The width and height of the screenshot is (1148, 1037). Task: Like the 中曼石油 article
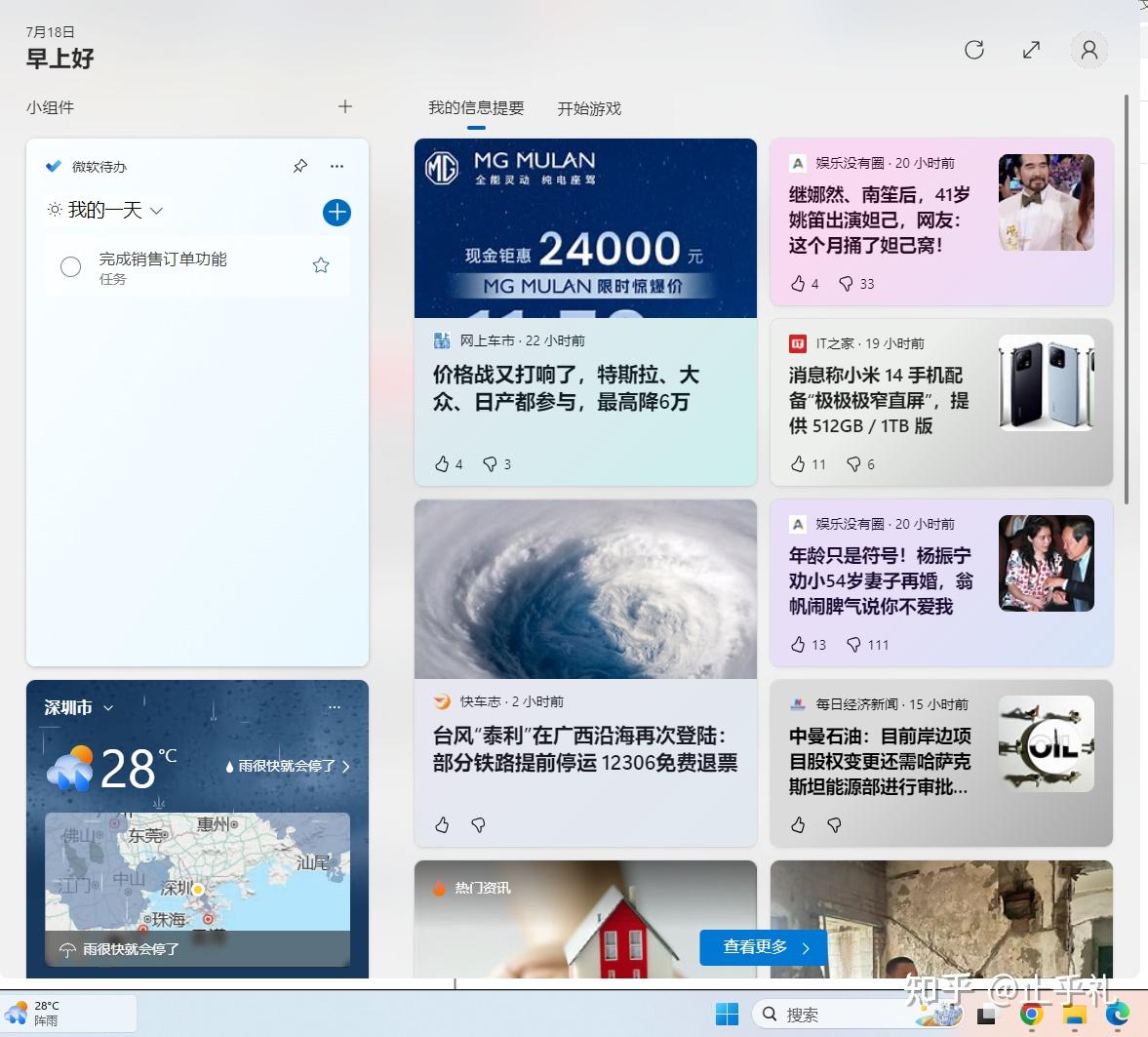[x=798, y=825]
